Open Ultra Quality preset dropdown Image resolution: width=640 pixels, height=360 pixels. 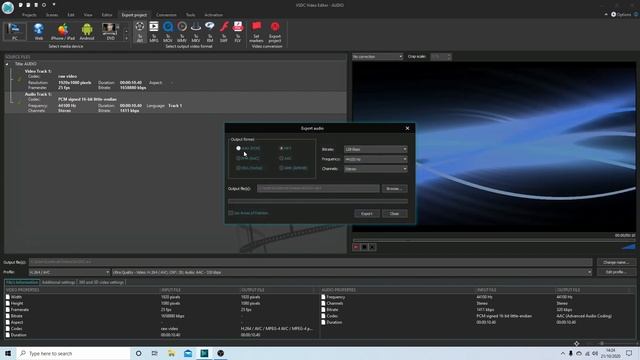352,272
